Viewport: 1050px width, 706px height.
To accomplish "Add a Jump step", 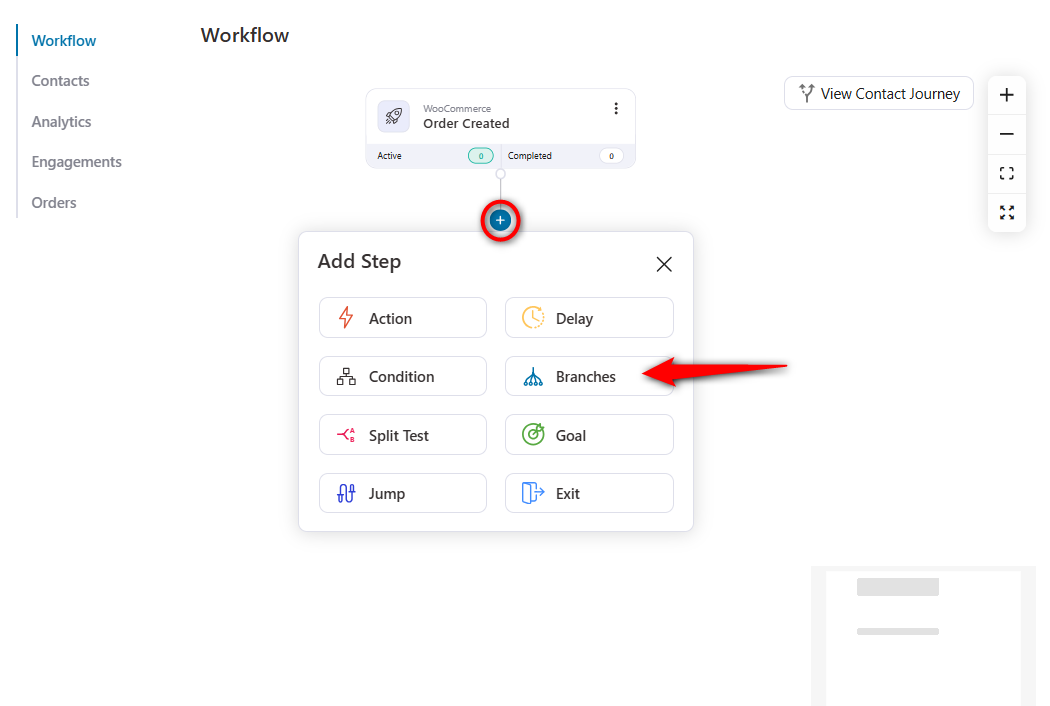I will tap(403, 493).
